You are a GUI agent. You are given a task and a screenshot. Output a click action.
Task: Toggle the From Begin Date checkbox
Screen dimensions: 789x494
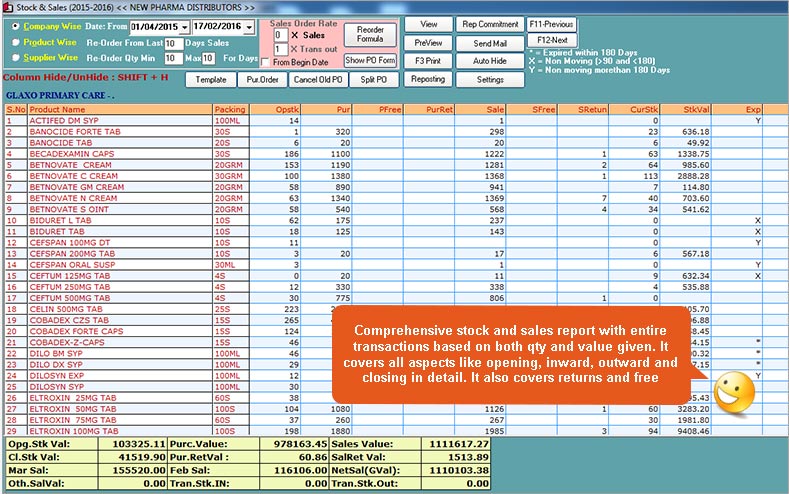point(266,62)
